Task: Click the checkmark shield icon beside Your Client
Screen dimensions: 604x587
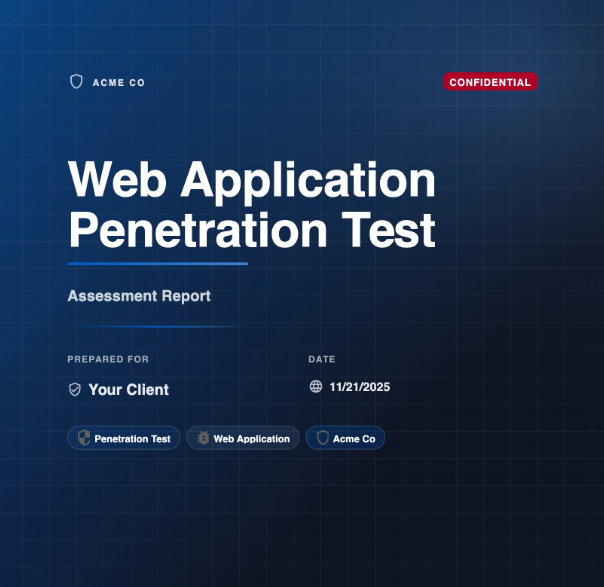Action: [x=75, y=389]
